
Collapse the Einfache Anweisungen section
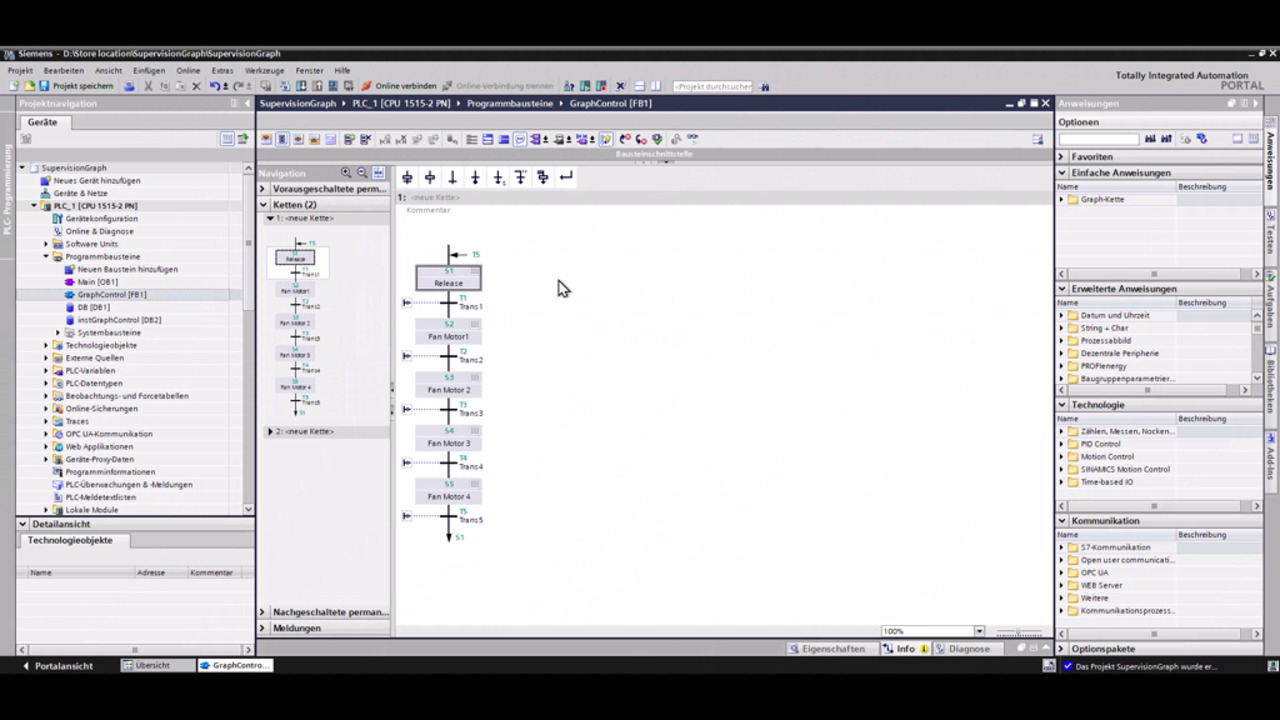tap(1062, 173)
